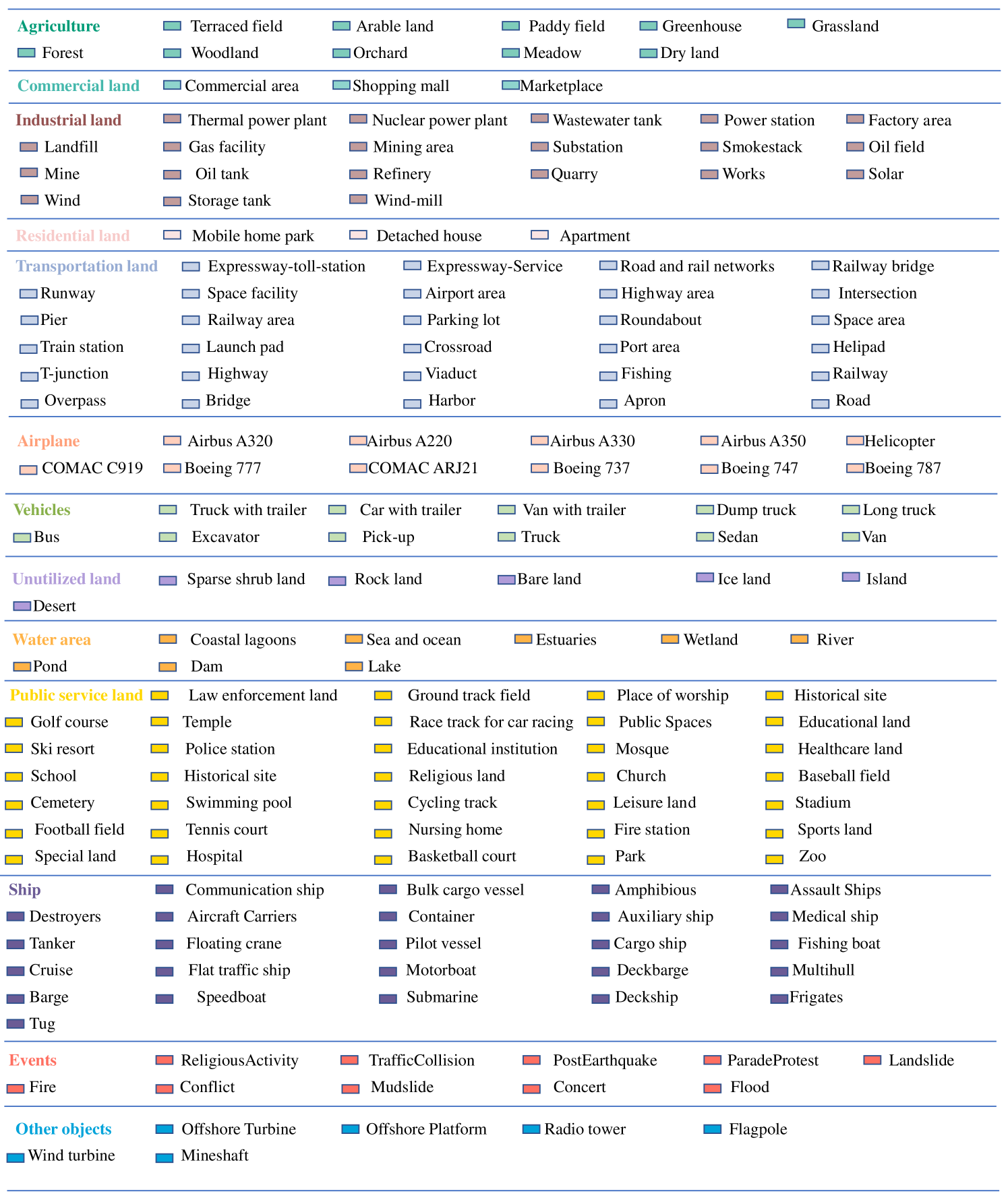Select the Unutilized land heading
The height and width of the screenshot is (1202, 1008).
click(x=67, y=578)
